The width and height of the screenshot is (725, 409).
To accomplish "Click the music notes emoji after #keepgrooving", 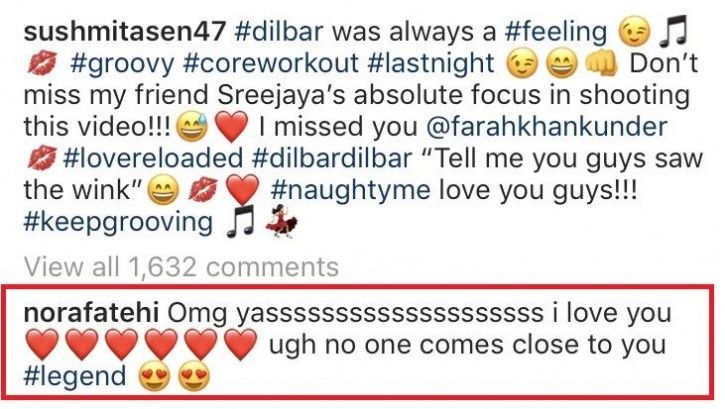I will (240, 221).
